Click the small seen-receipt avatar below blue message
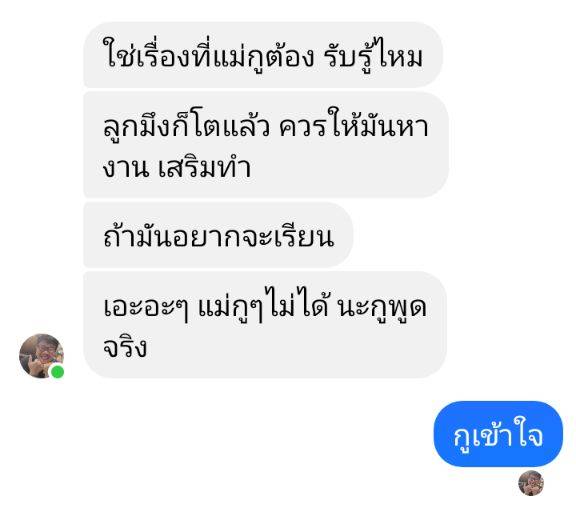 531,483
